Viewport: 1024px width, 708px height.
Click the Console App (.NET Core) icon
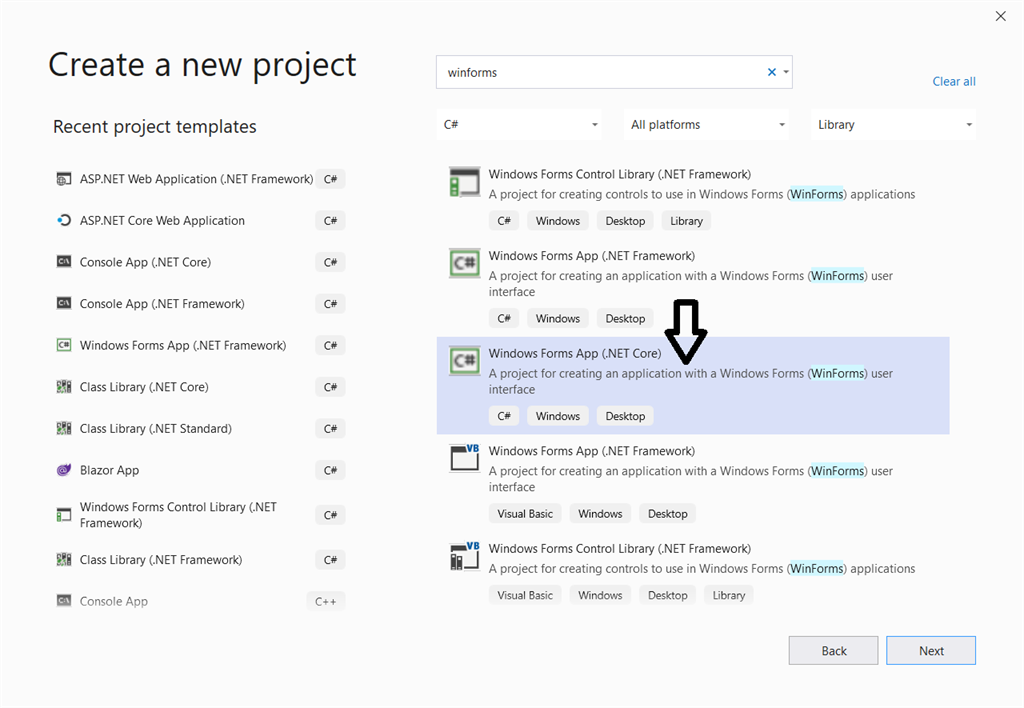coord(64,262)
